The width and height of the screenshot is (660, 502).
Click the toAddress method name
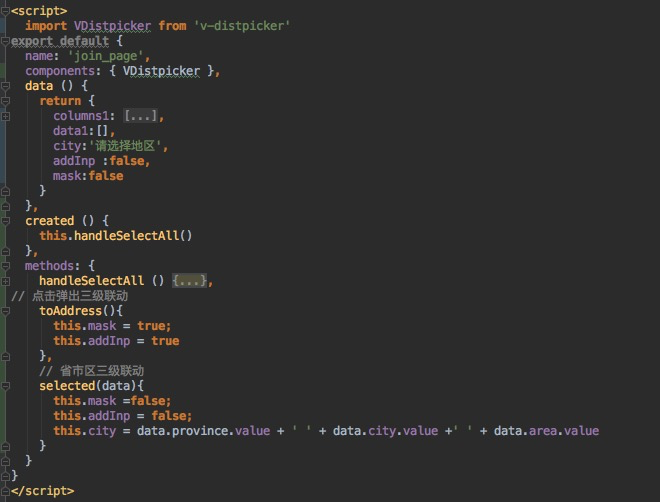click(x=71, y=311)
